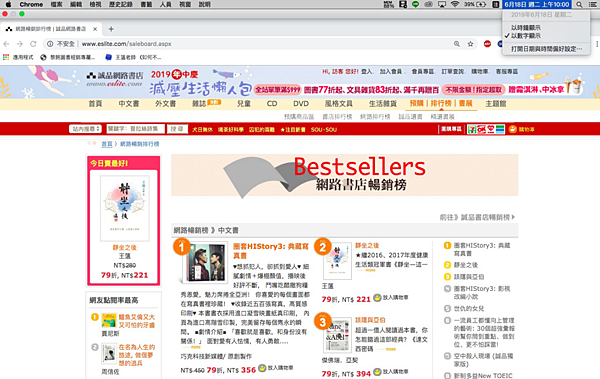
Task: Open the 主題館 navigation tab
Action: pos(496,103)
